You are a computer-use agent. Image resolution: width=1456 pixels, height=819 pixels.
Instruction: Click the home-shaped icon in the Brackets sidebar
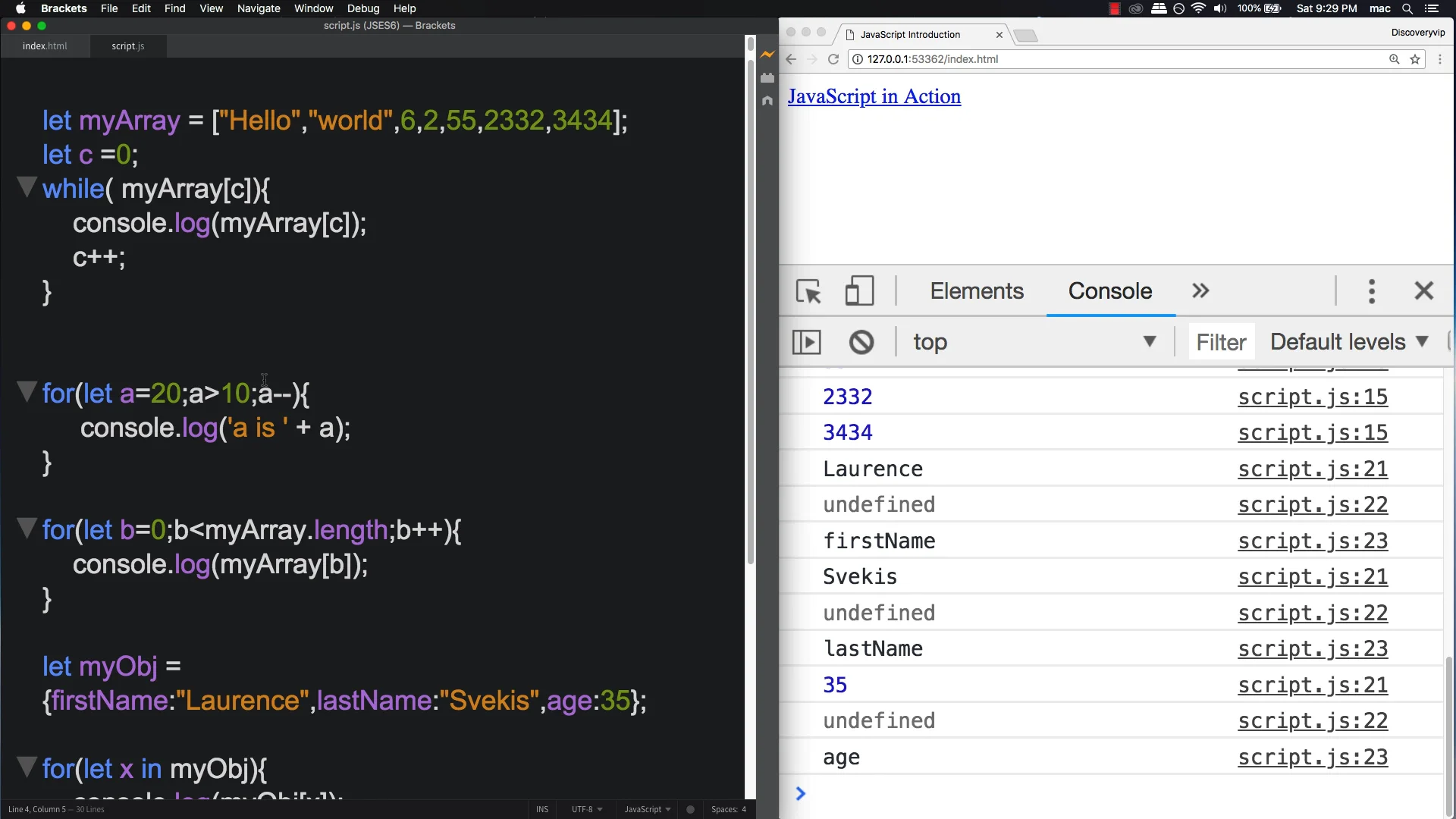(767, 100)
